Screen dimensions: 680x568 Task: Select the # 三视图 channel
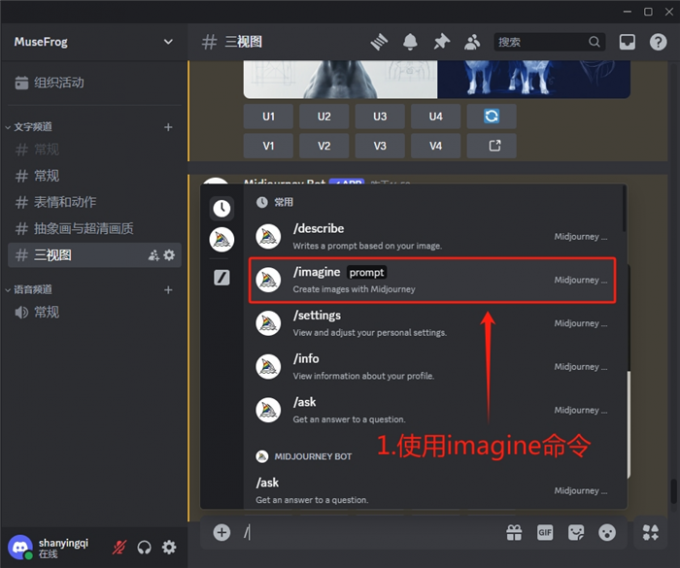coord(95,255)
